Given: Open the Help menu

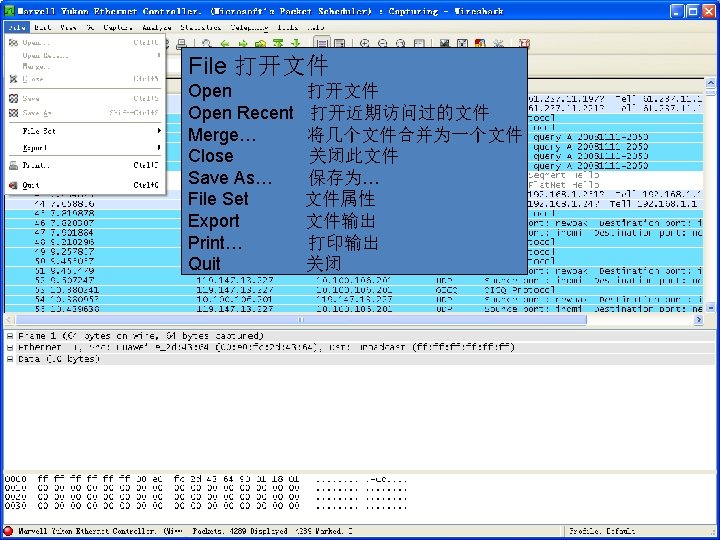Looking at the screenshot, I should click(x=315, y=28).
